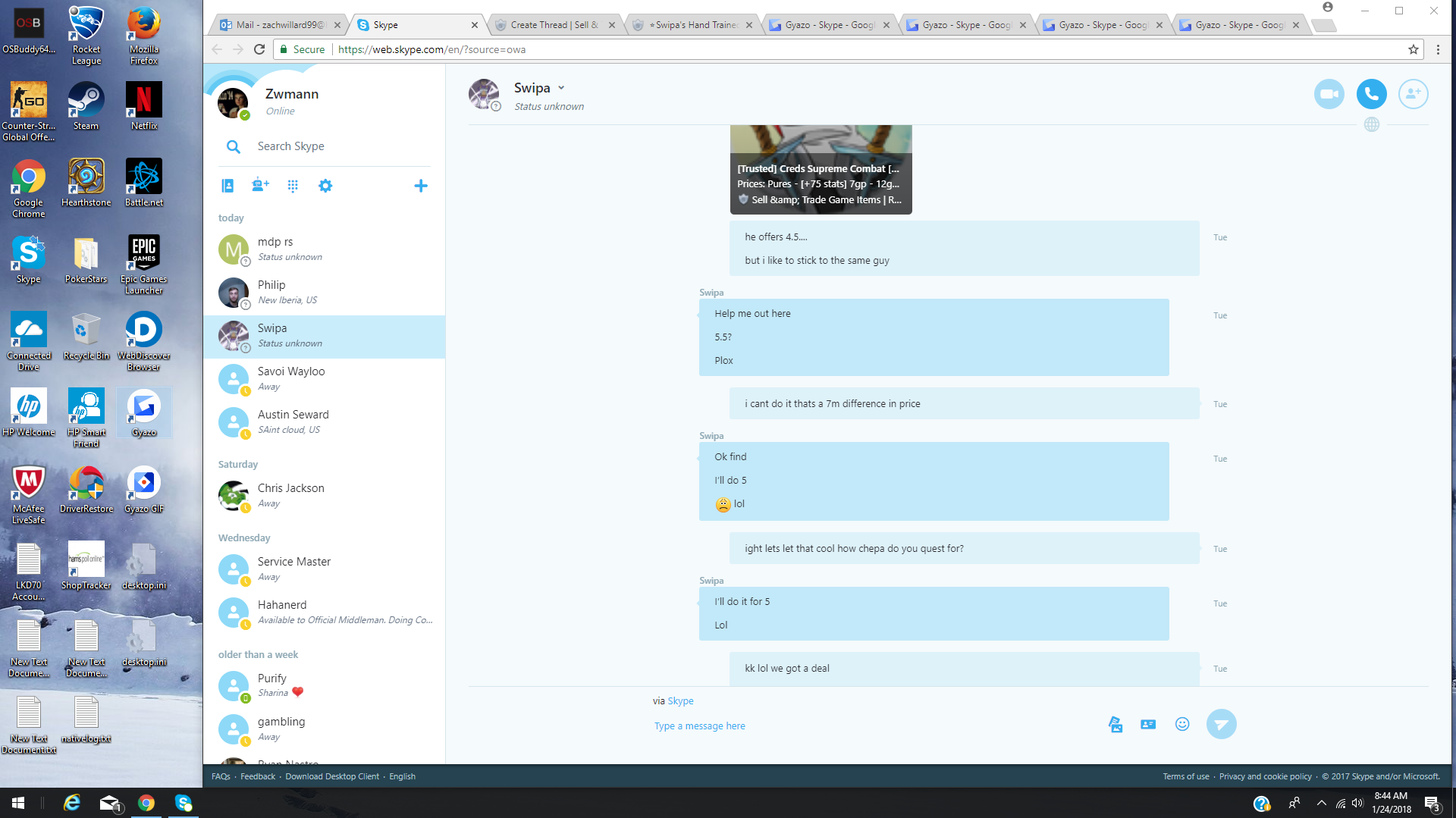This screenshot has height=818, width=1456.
Task: Open Privacy and cookie policy link
Action: pyautogui.click(x=1265, y=776)
